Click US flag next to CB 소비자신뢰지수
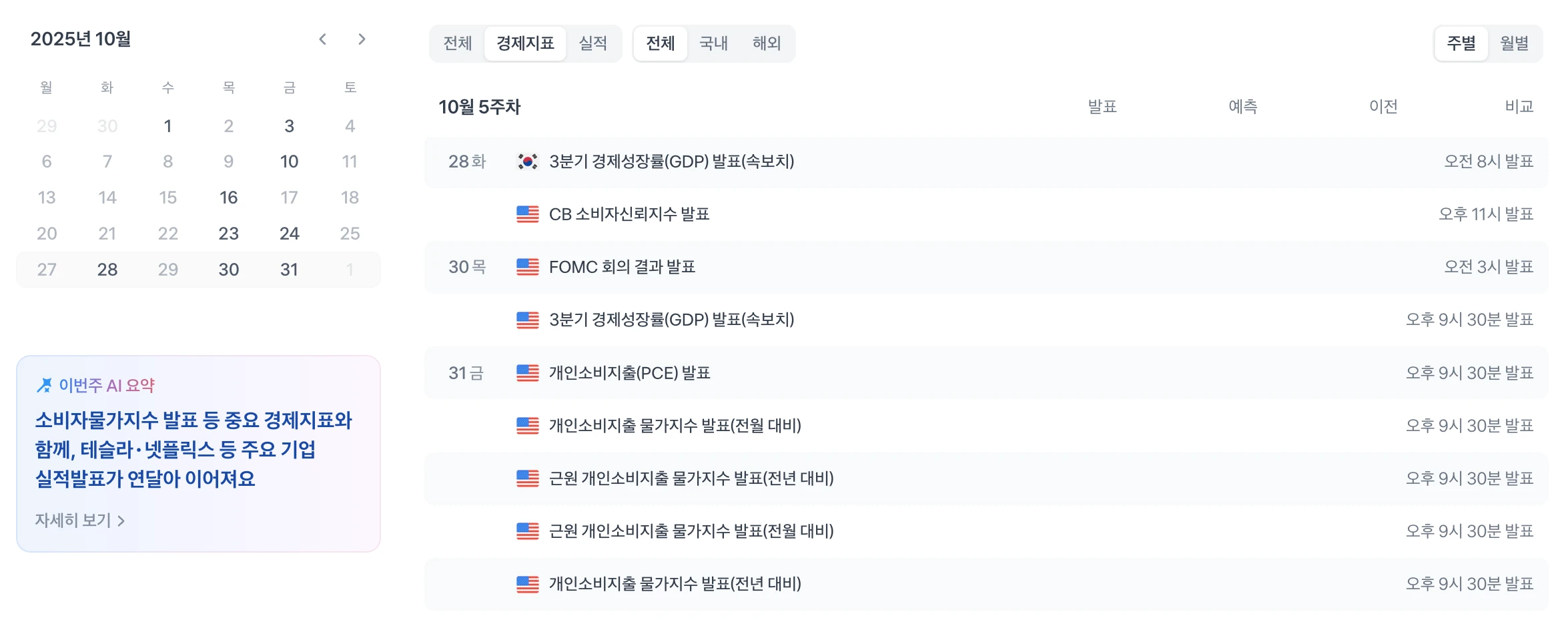The height and width of the screenshot is (626, 1568). (527, 214)
